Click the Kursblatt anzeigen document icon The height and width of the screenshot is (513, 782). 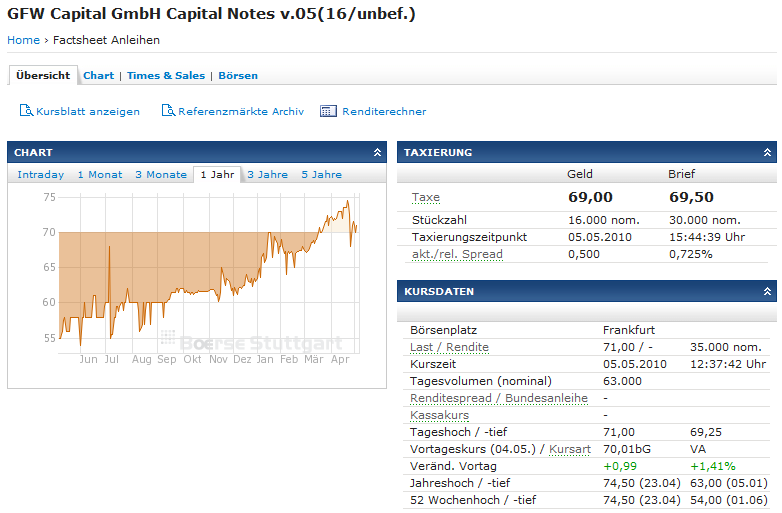26,111
